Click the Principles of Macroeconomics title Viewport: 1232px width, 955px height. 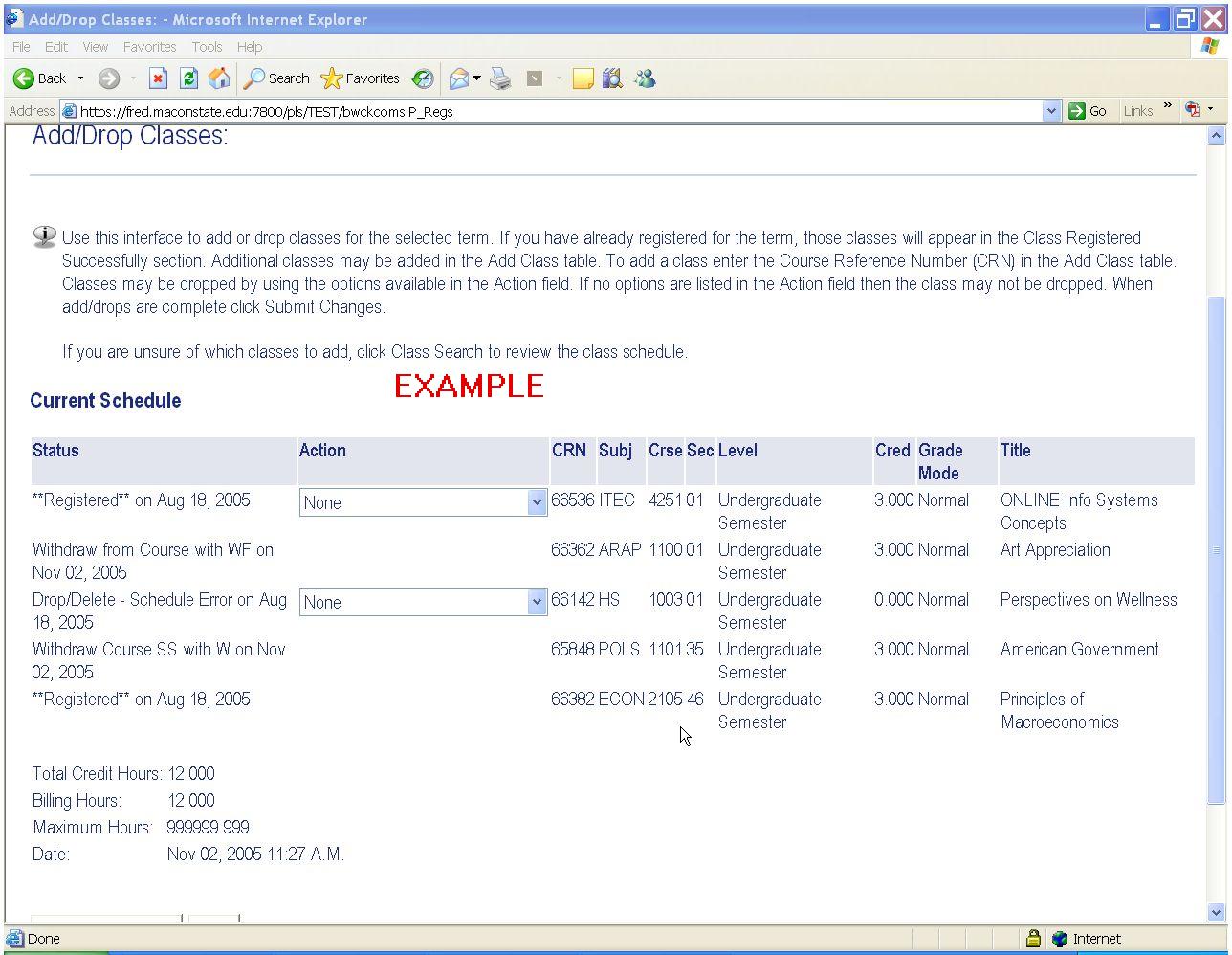click(1060, 711)
